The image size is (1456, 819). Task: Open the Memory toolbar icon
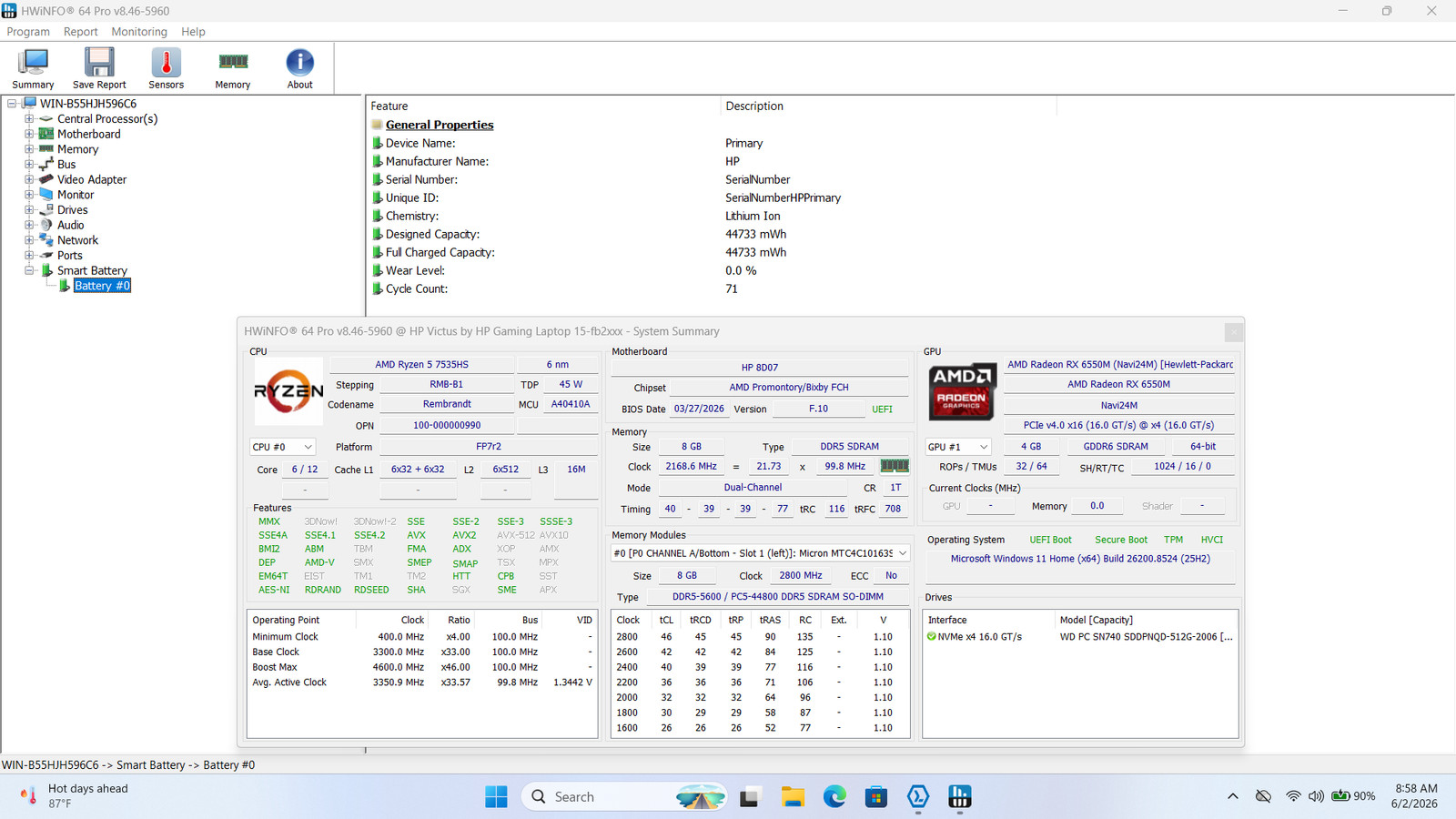click(x=233, y=69)
